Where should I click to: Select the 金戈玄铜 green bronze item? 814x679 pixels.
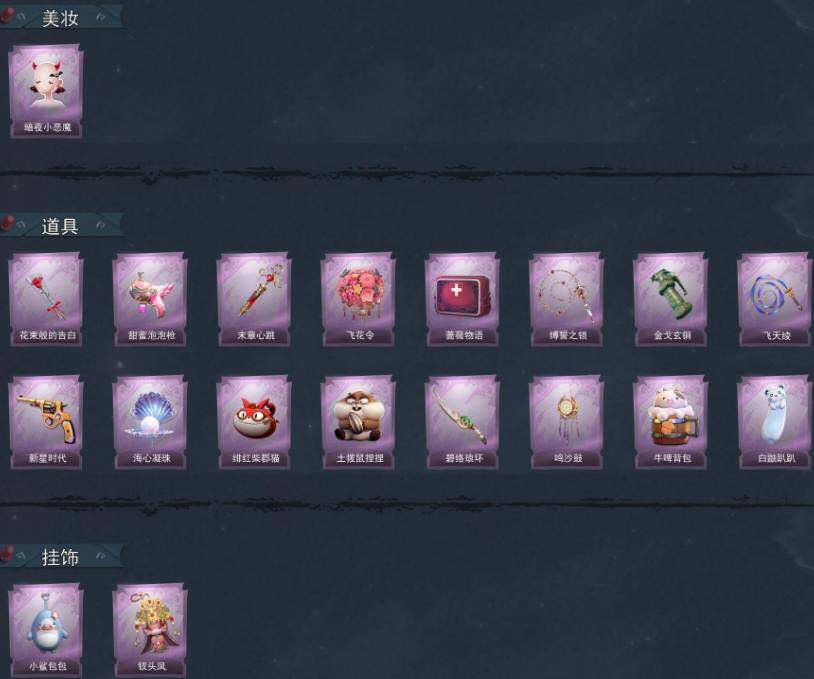[671, 300]
